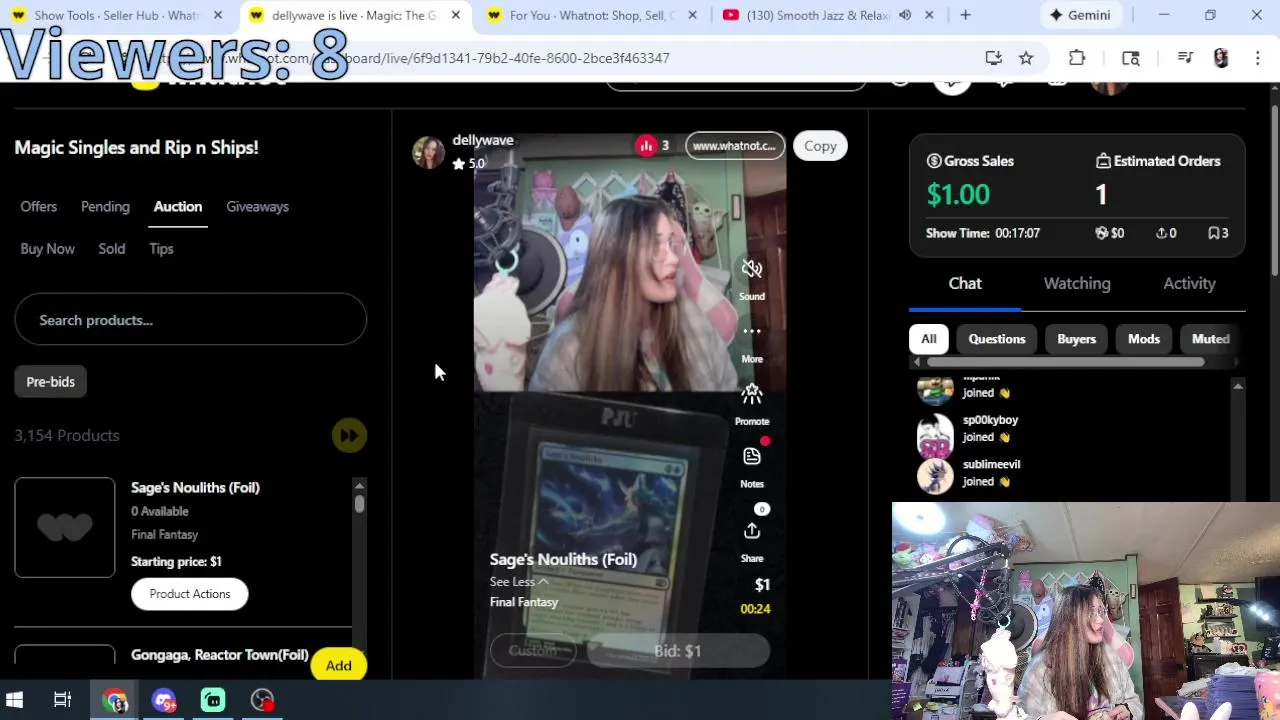Click dellywave's profile avatar
This screenshot has width=1280, height=720.
coord(428,152)
